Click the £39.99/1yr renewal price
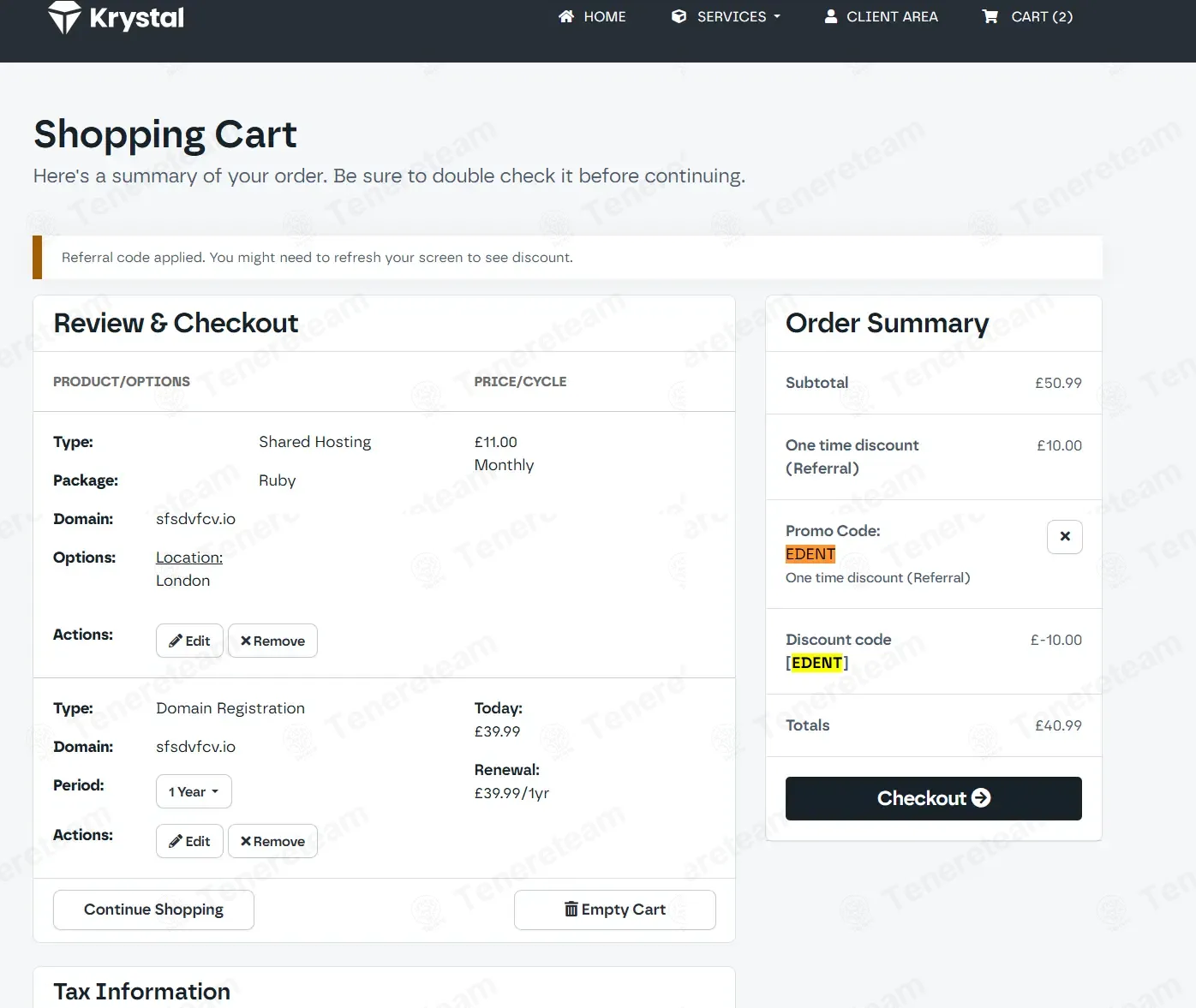The image size is (1196, 1008). (x=511, y=793)
